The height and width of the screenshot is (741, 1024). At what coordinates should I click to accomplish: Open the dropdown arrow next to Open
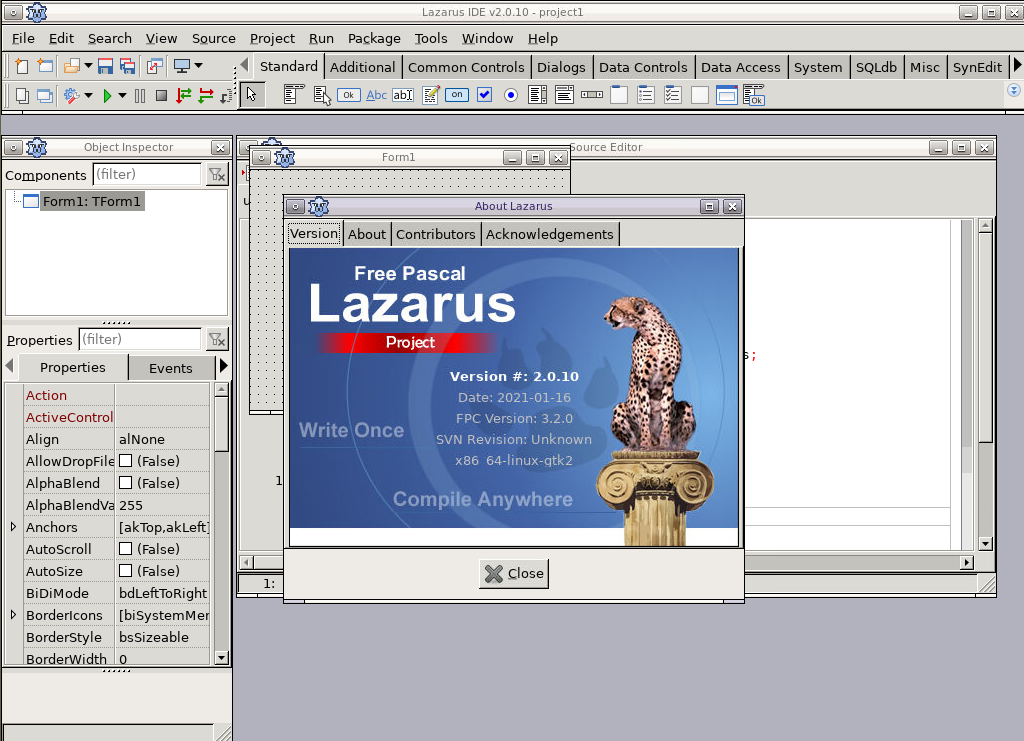pyautogui.click(x=88, y=66)
